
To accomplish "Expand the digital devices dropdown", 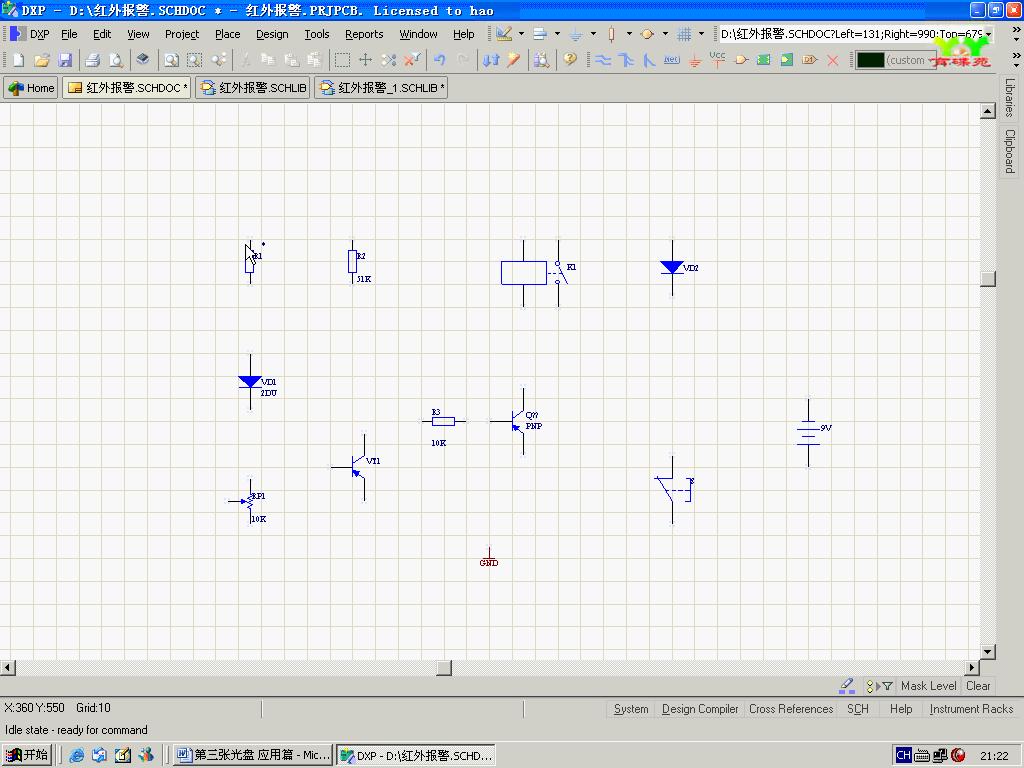I will point(629,34).
